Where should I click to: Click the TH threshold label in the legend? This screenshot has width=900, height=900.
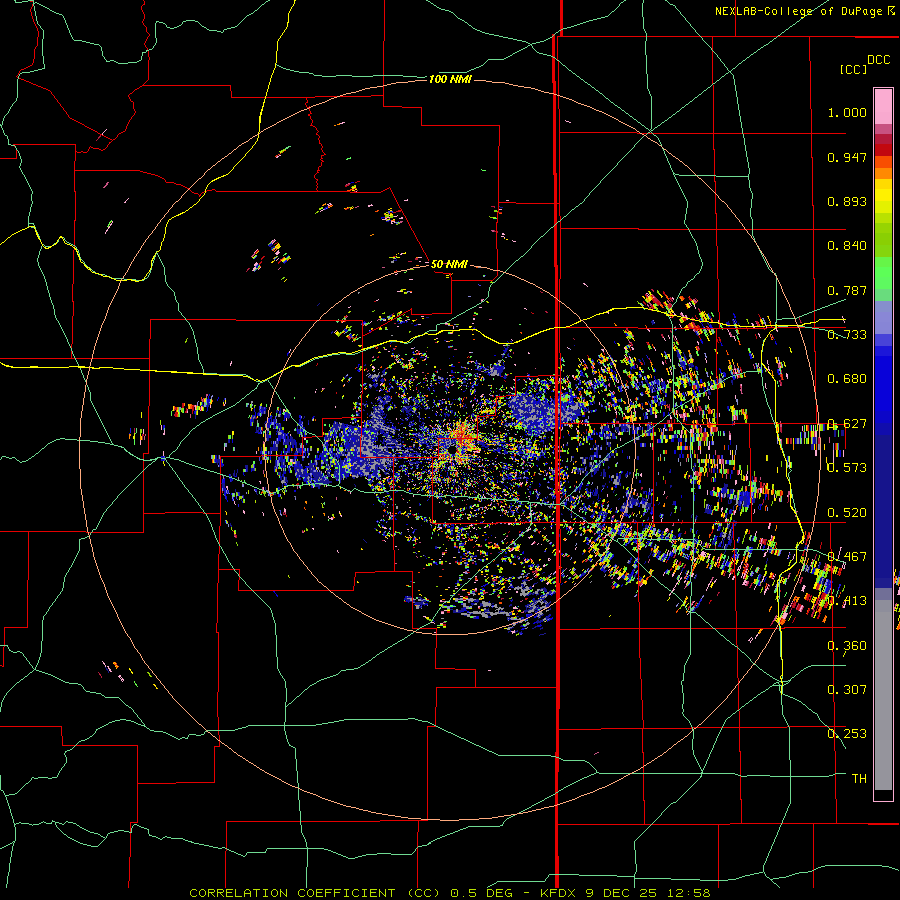(859, 778)
